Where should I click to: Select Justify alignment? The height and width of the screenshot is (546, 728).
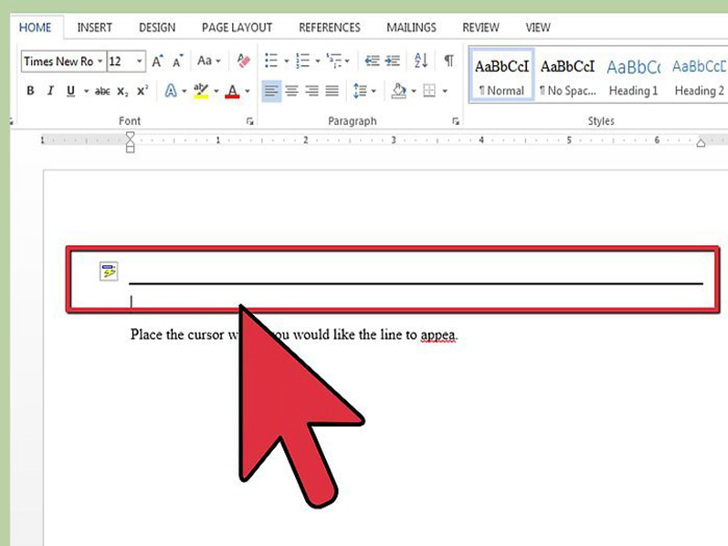332,91
